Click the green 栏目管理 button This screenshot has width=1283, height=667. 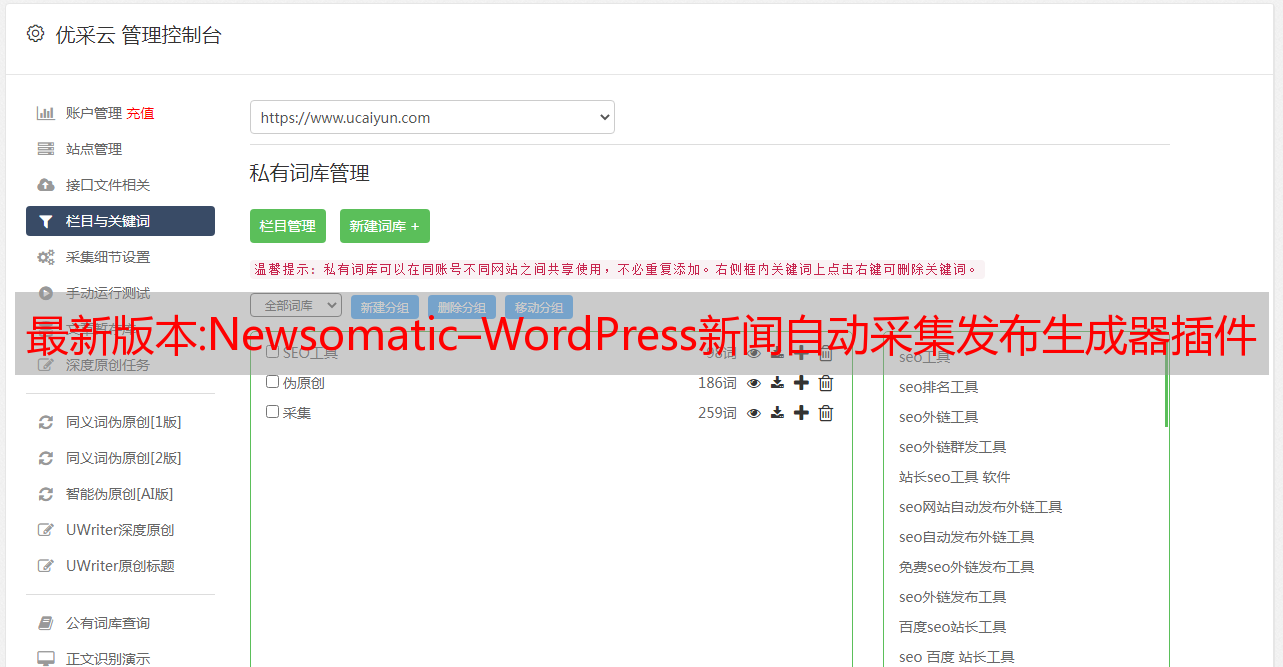[288, 226]
